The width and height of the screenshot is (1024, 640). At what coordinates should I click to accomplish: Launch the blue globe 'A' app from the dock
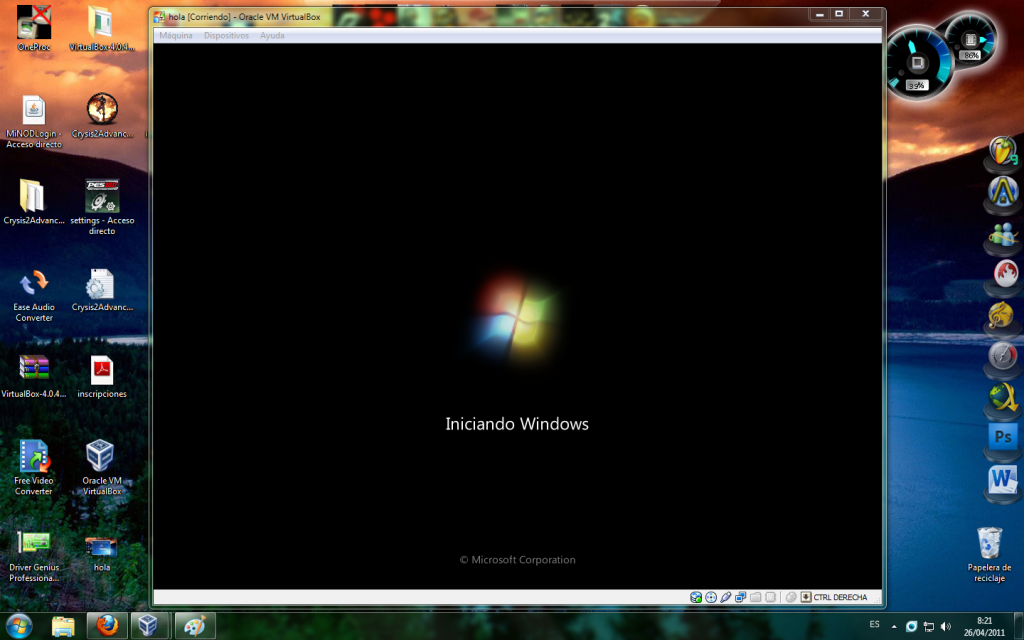[x=1003, y=193]
